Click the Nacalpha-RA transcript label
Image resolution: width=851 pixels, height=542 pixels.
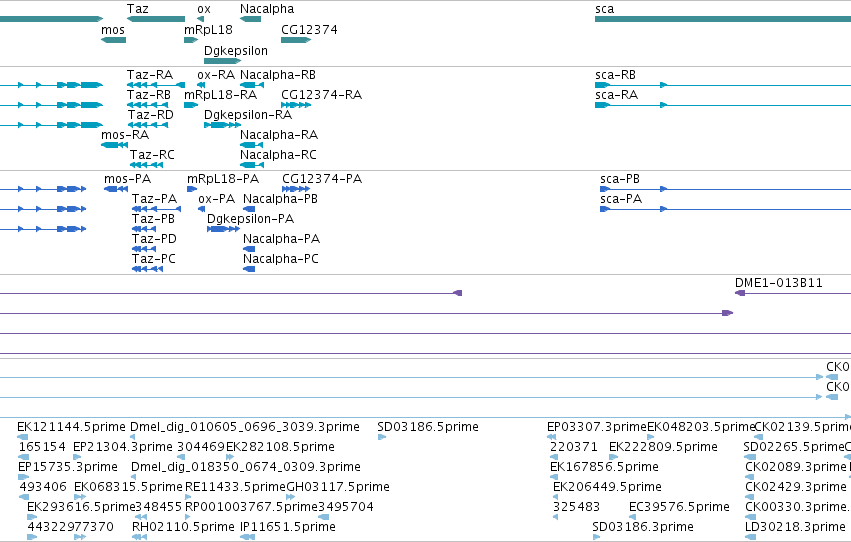click(279, 135)
